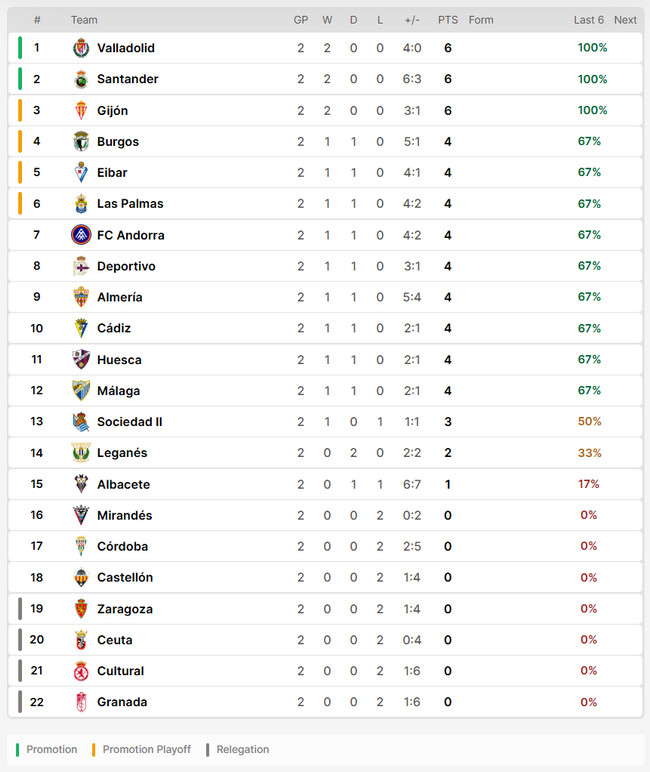
Task: Sort standings by Last 6 column
Action: pos(588,20)
